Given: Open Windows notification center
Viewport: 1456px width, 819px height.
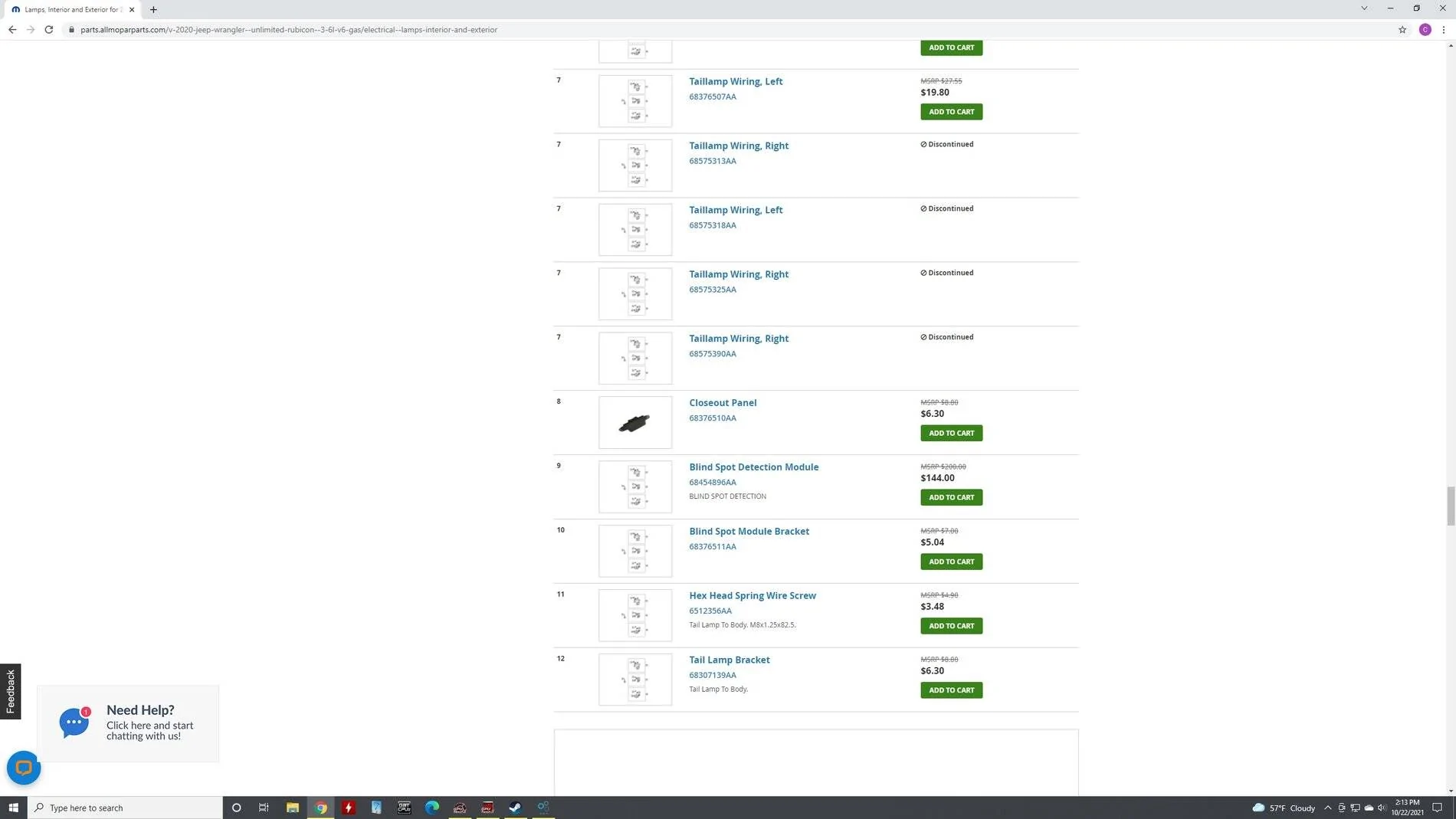Looking at the screenshot, I should click(x=1438, y=808).
